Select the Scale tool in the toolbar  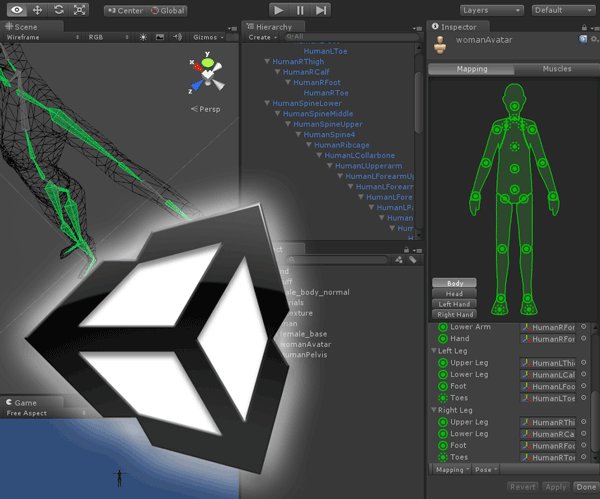pos(79,10)
